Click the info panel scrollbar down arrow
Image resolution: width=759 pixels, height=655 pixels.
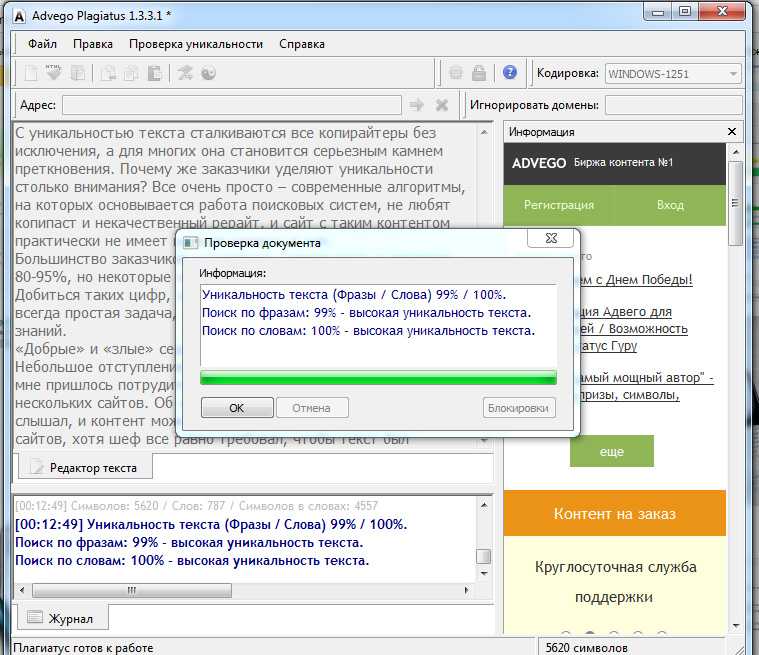pos(735,626)
